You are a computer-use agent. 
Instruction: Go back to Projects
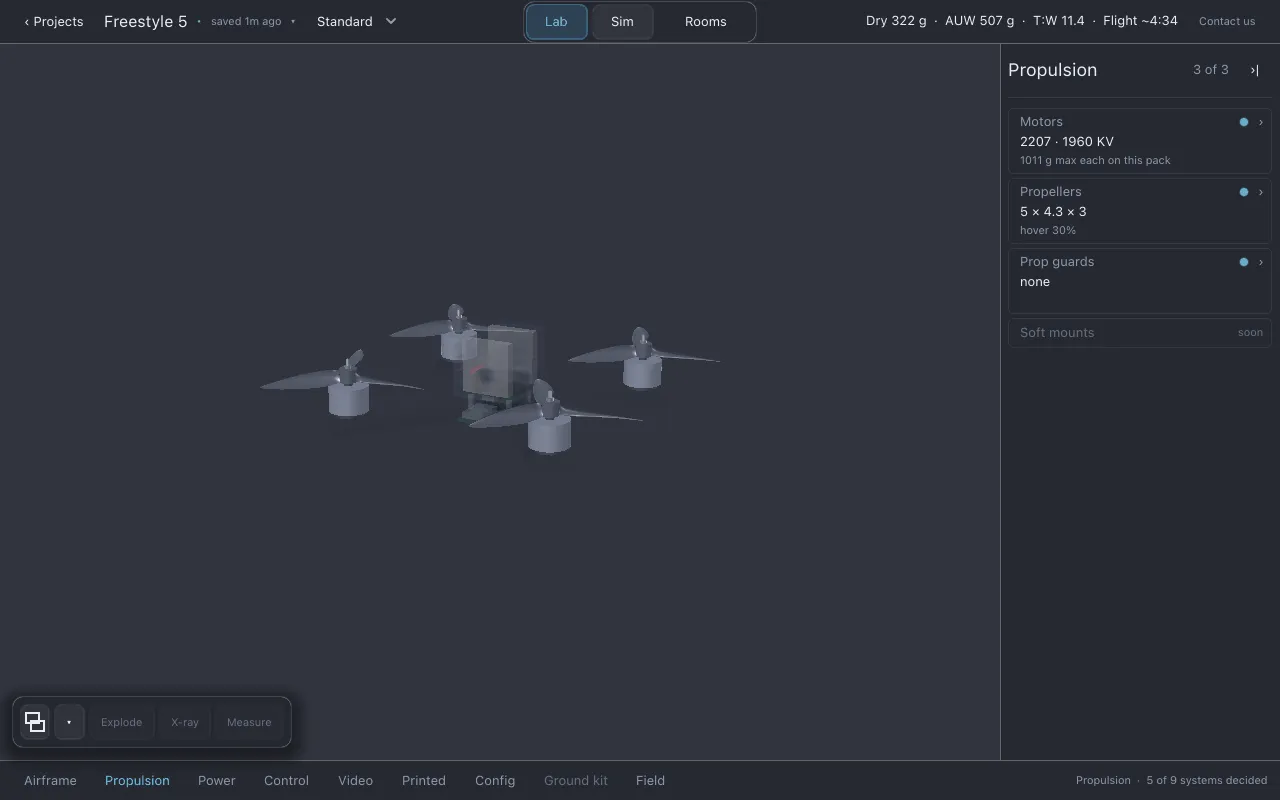click(x=54, y=21)
